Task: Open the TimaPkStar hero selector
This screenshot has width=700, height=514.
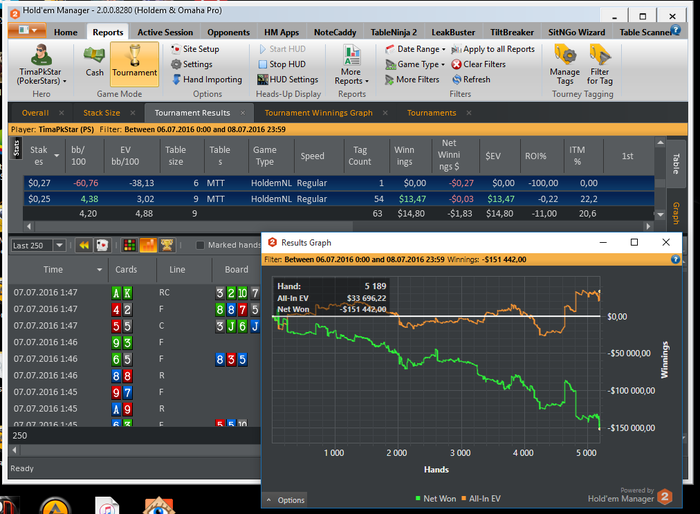Action: [x=41, y=65]
